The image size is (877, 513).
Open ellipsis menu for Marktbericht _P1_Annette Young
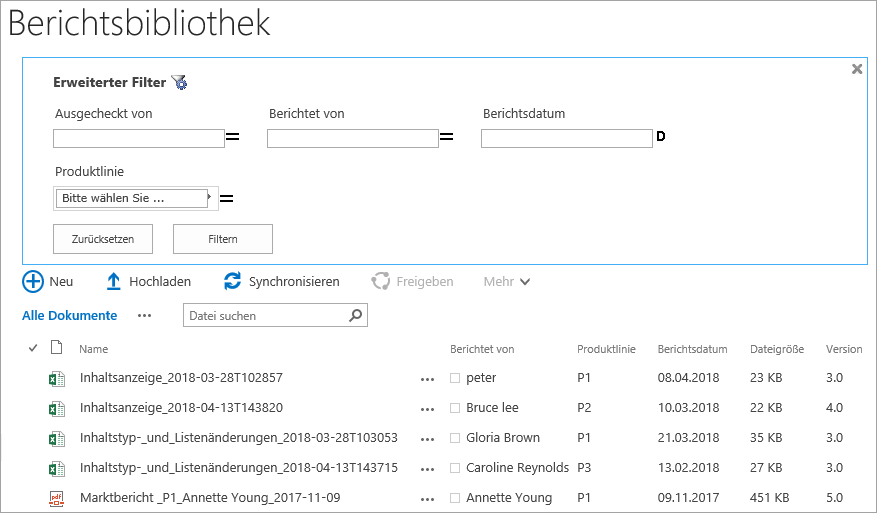pos(427,500)
